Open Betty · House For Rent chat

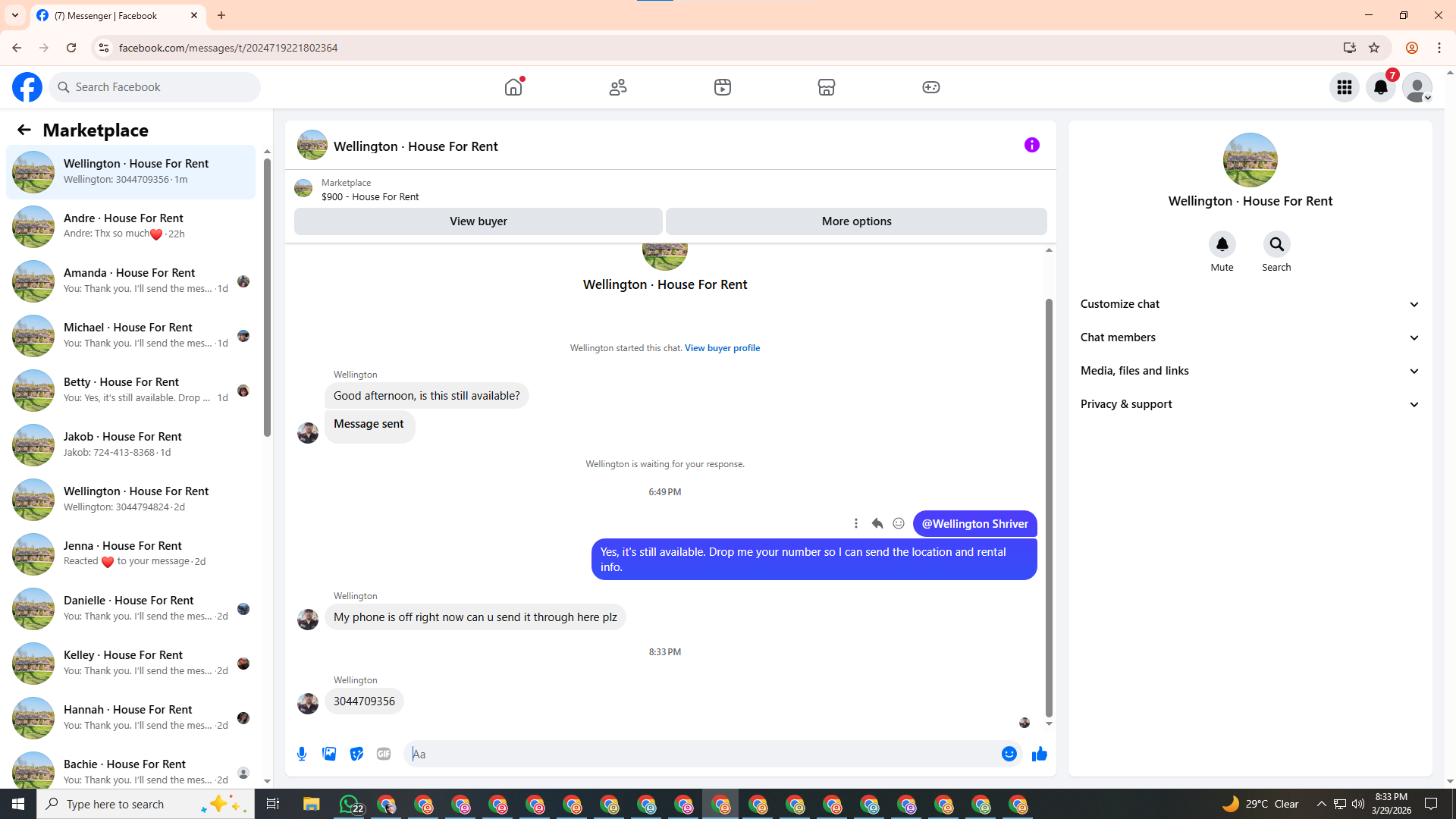tap(130, 390)
